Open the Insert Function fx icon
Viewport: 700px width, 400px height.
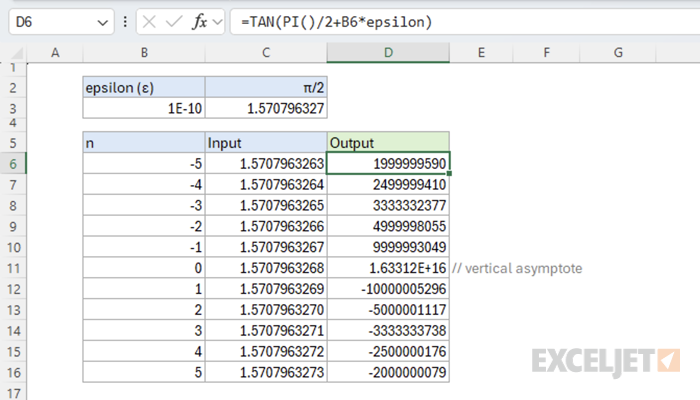click(x=199, y=21)
